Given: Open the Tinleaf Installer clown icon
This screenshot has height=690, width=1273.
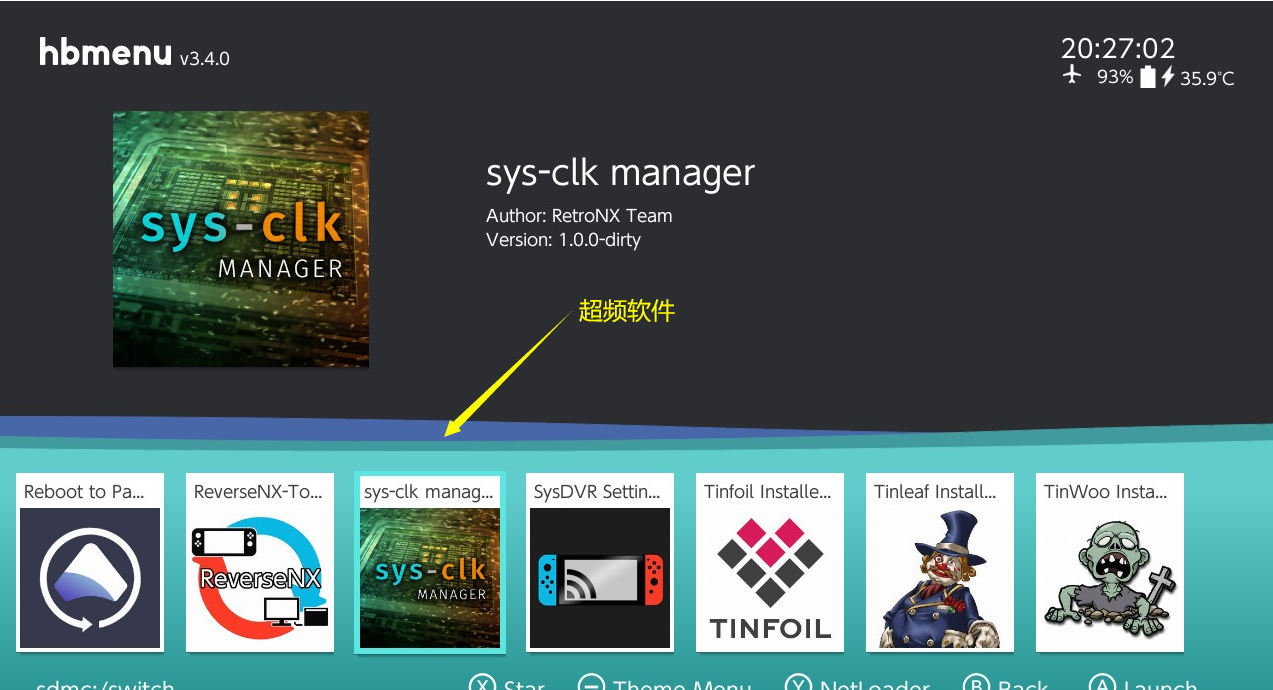Looking at the screenshot, I should click(x=940, y=563).
